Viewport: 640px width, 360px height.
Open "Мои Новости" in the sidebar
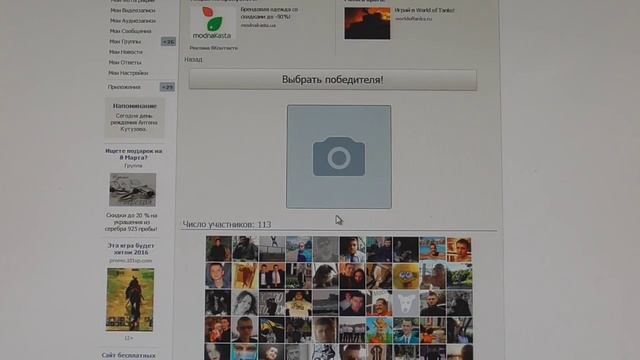tap(126, 52)
